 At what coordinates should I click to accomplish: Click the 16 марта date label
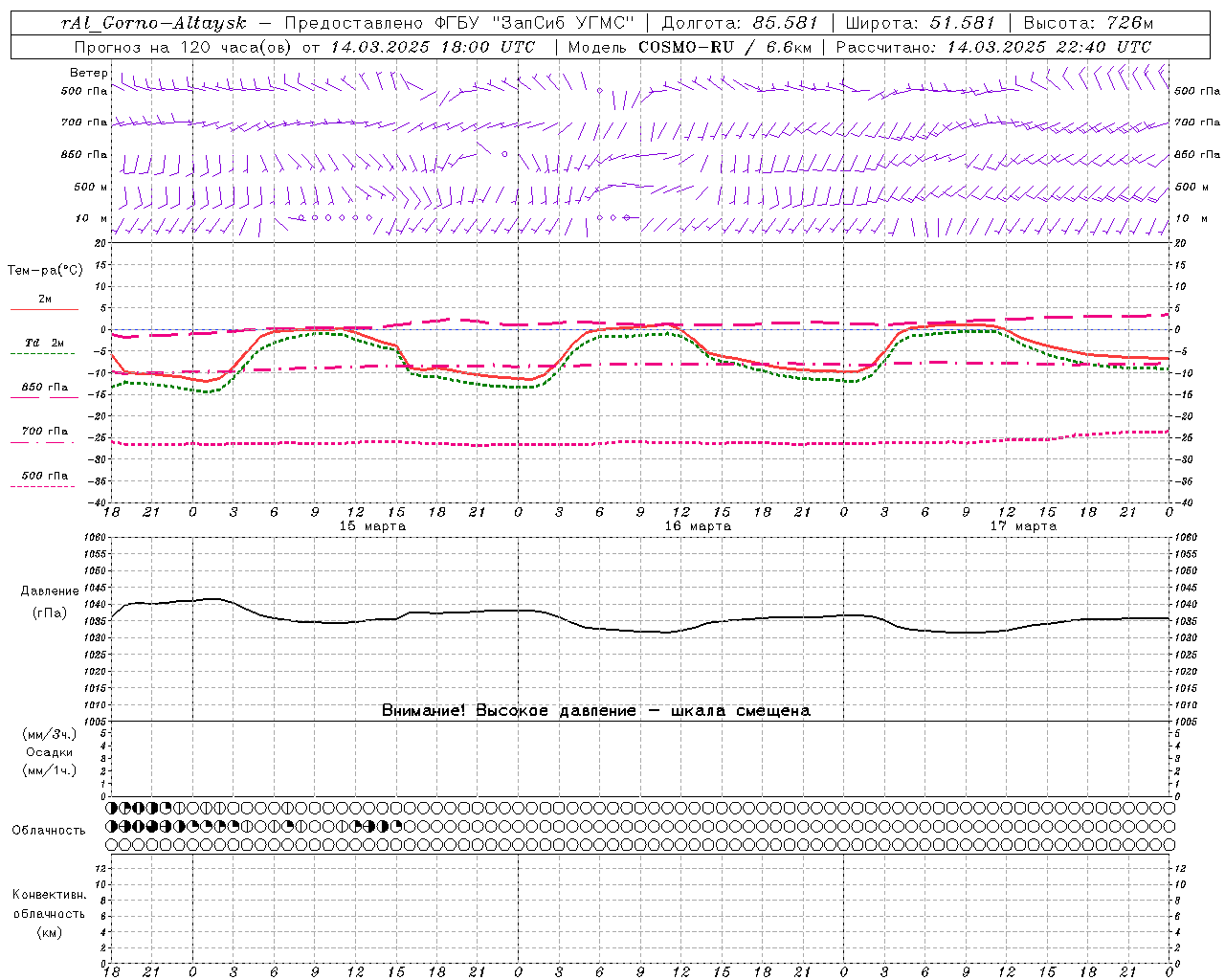click(698, 526)
